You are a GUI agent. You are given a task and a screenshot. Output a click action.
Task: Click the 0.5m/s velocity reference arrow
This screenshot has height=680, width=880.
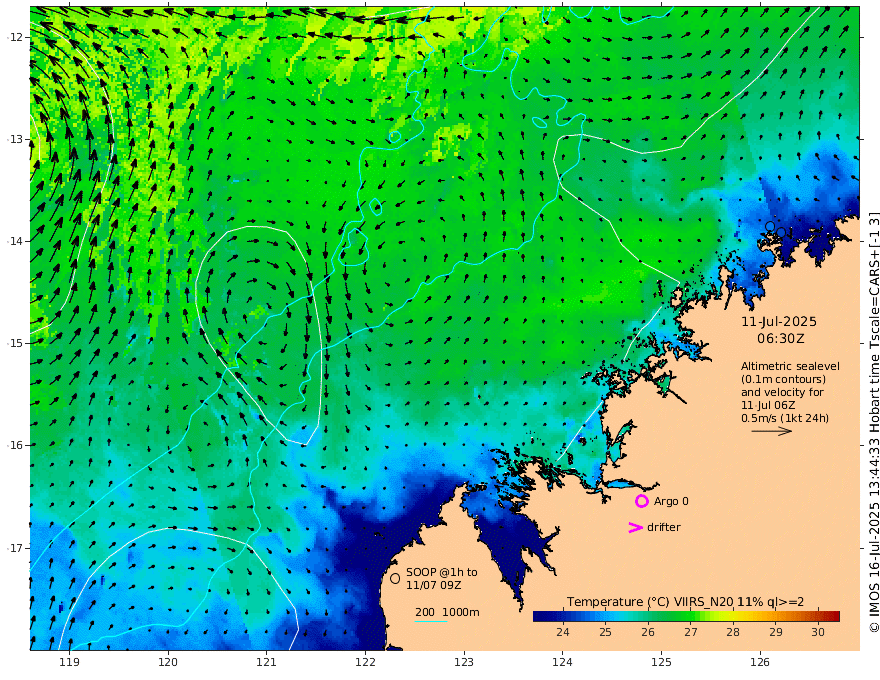coord(772,431)
